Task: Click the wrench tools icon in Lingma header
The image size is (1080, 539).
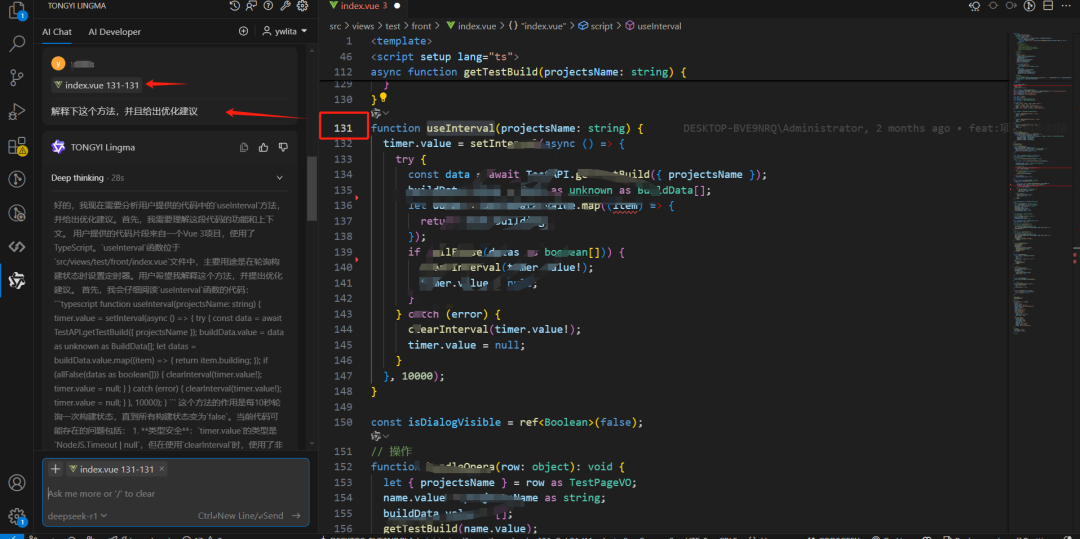Action: (x=285, y=6)
